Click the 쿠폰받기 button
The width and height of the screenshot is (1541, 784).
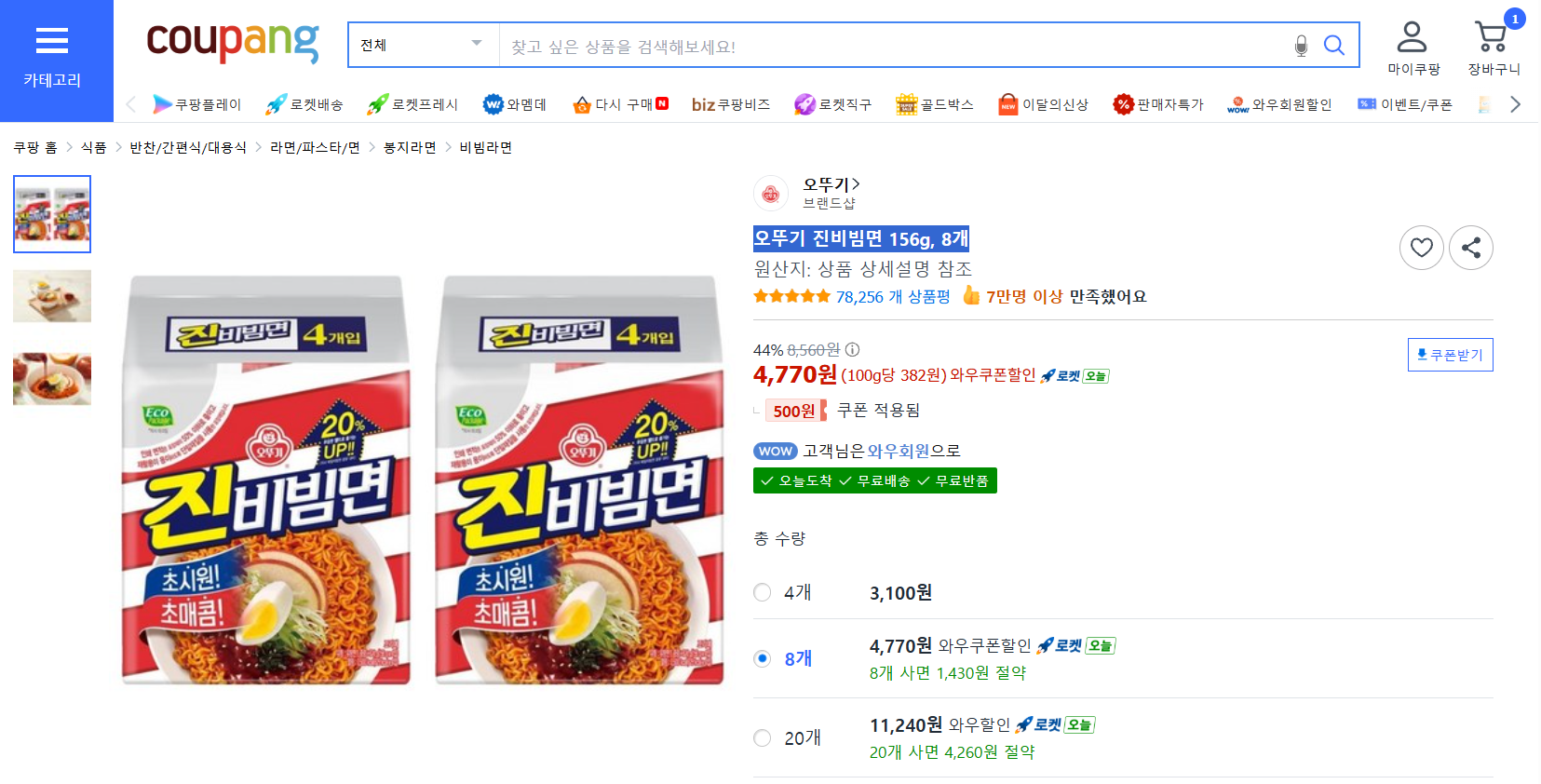(x=1450, y=355)
